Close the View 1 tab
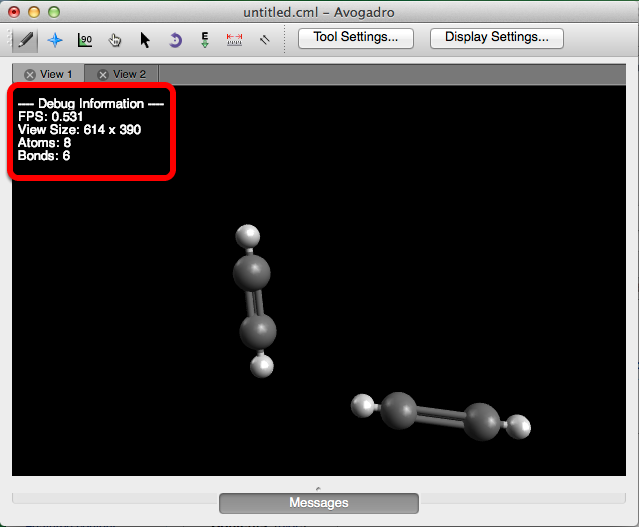The width and height of the screenshot is (639, 527). (30, 74)
